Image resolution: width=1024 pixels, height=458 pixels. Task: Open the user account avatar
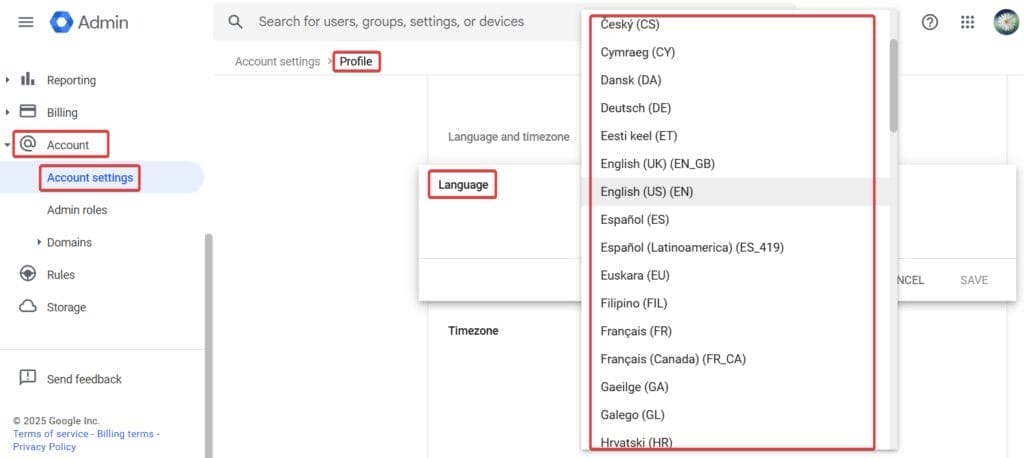[x=1006, y=22]
